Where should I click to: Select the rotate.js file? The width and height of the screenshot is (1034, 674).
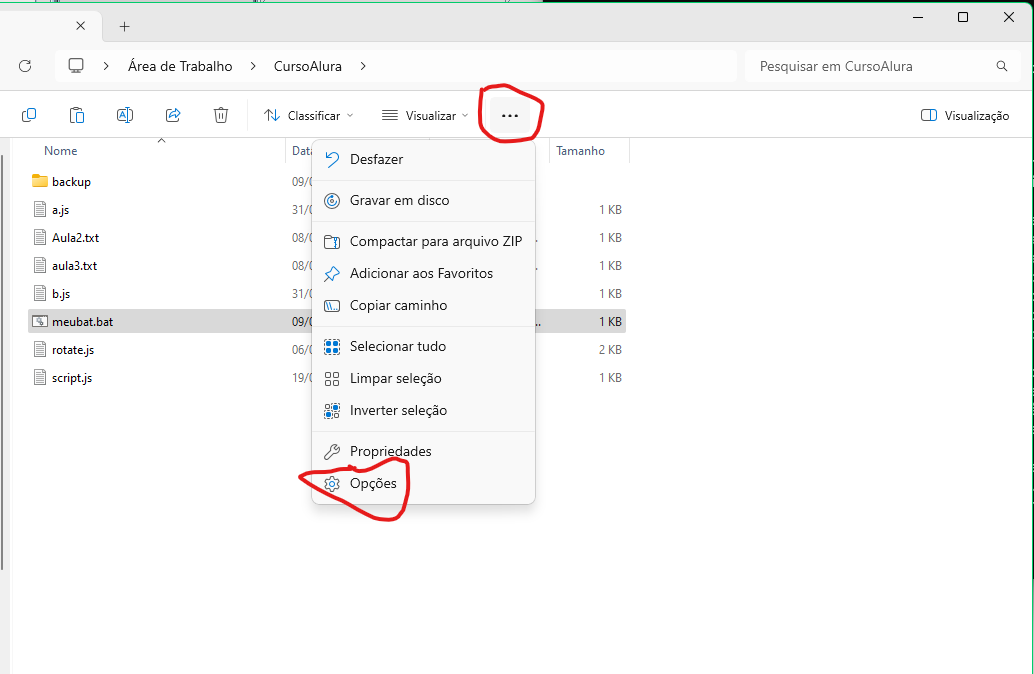73,350
